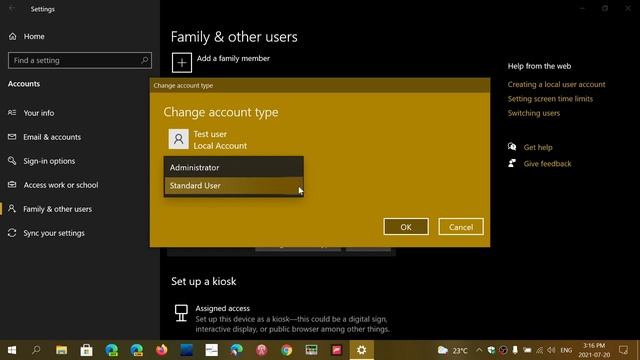Viewport: 640px width, 360px height.
Task: Click the Wi-Fi network tray icon
Action: 540,350
